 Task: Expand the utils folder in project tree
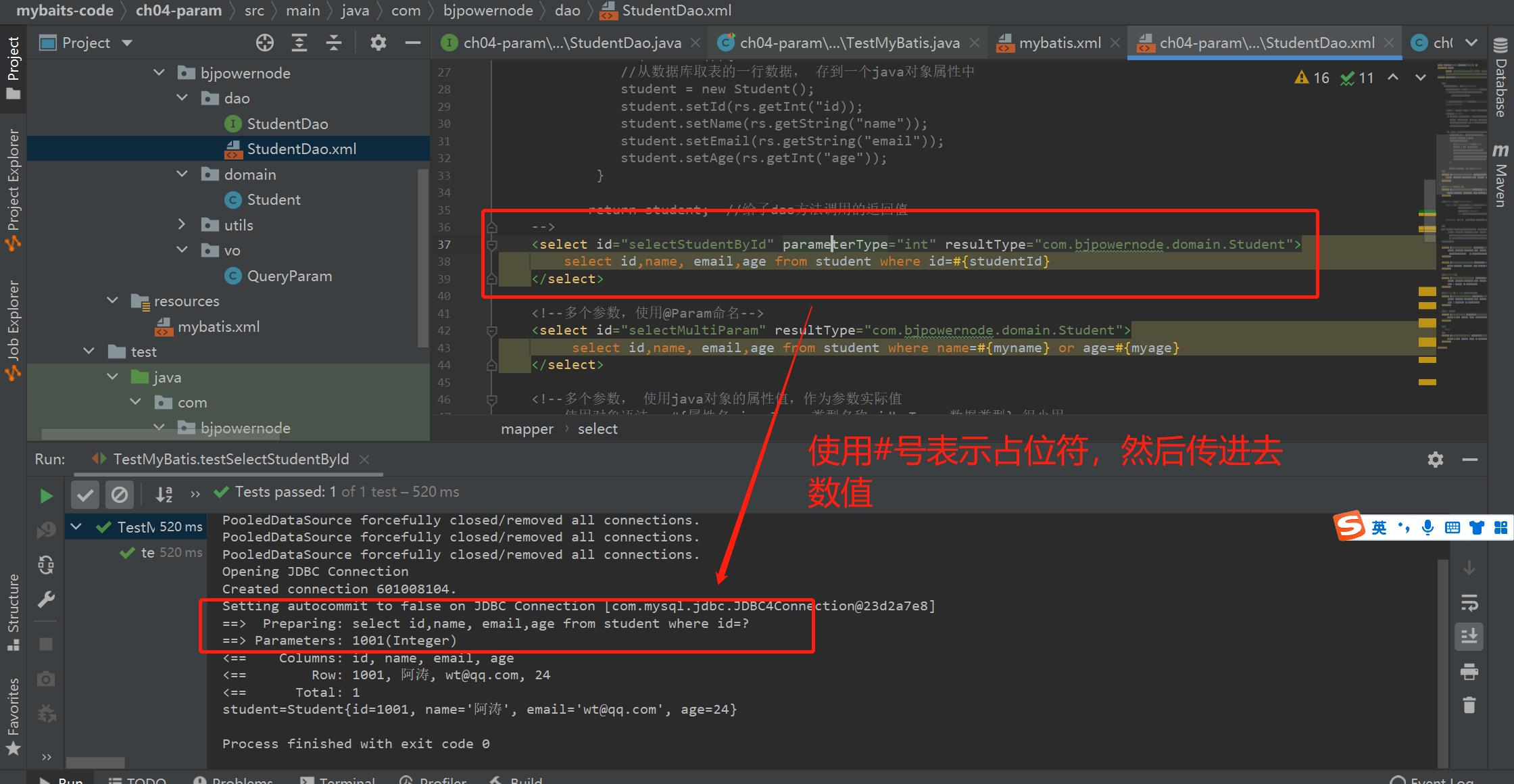coord(182,224)
